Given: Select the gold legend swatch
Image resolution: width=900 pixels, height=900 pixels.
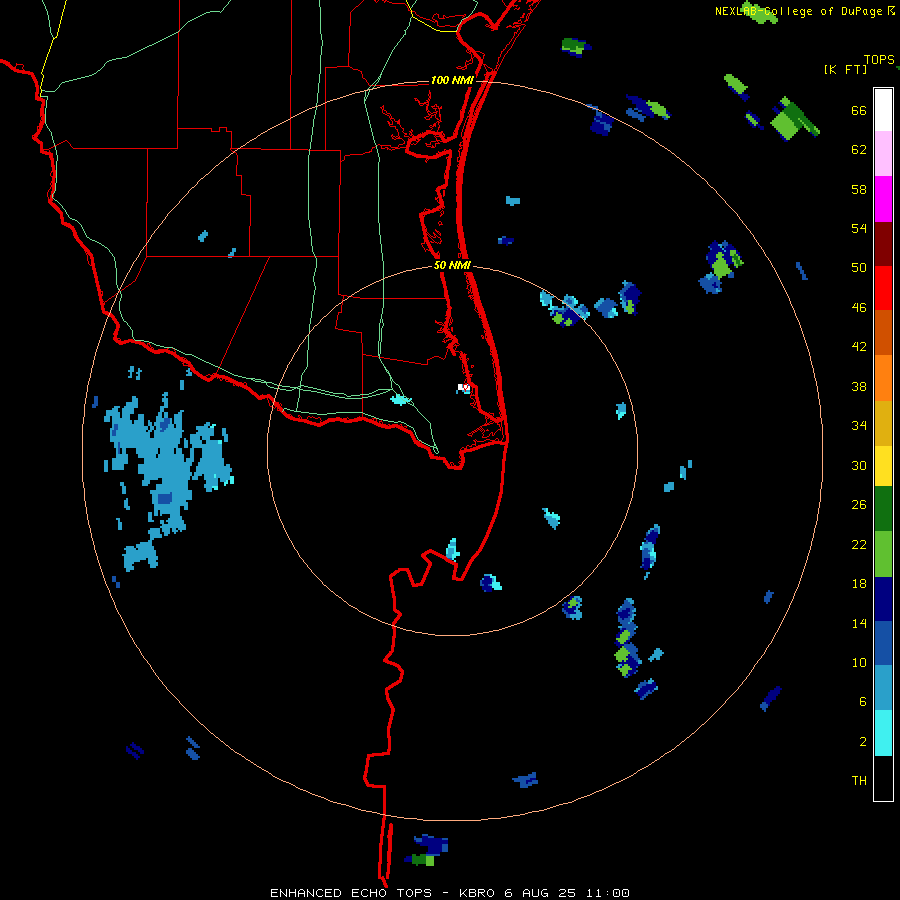Looking at the screenshot, I should tap(883, 423).
